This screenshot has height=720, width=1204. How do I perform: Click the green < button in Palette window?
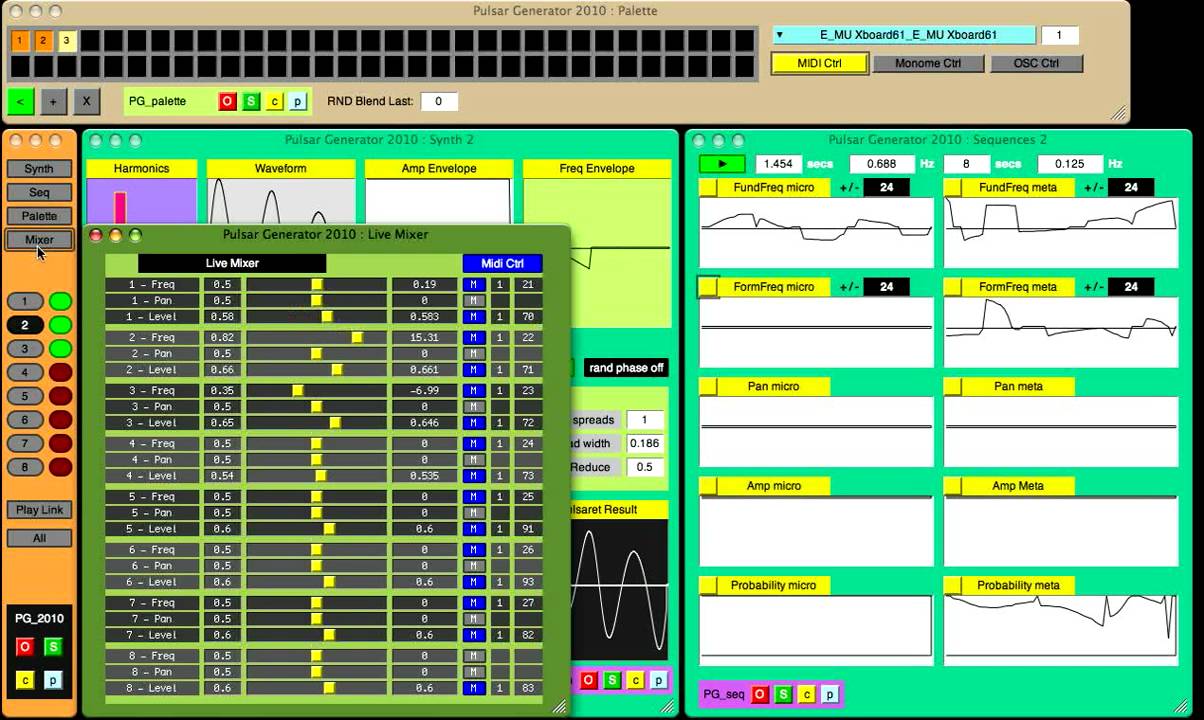pyautogui.click(x=21, y=101)
